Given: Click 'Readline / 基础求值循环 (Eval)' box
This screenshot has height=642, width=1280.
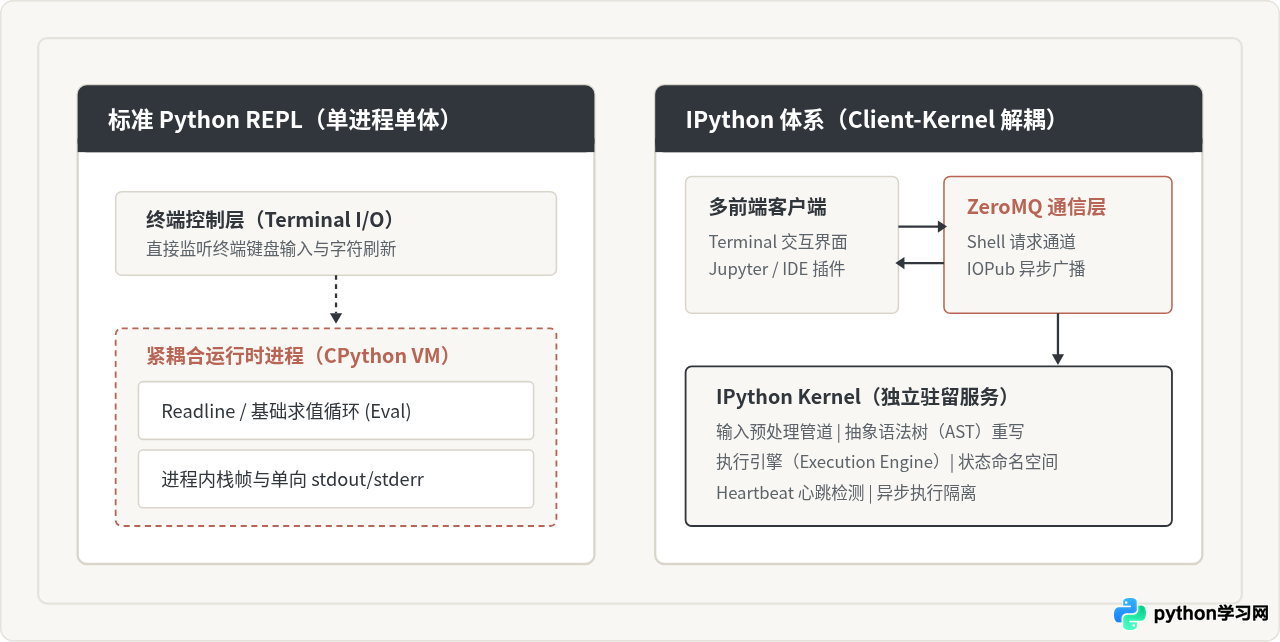Looking at the screenshot, I should click(336, 410).
